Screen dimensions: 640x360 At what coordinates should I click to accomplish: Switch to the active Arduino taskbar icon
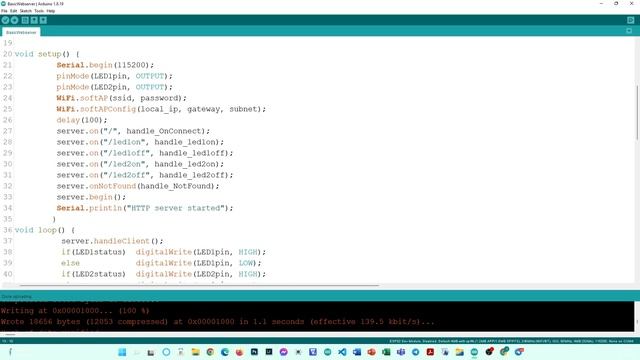coord(474,352)
